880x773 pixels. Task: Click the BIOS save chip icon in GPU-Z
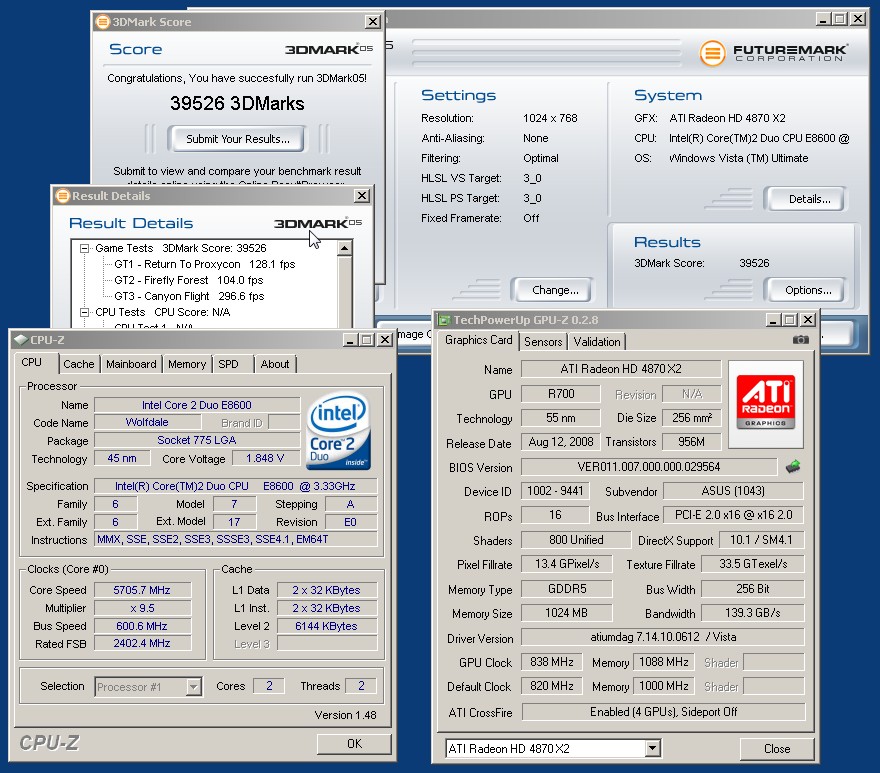(793, 466)
